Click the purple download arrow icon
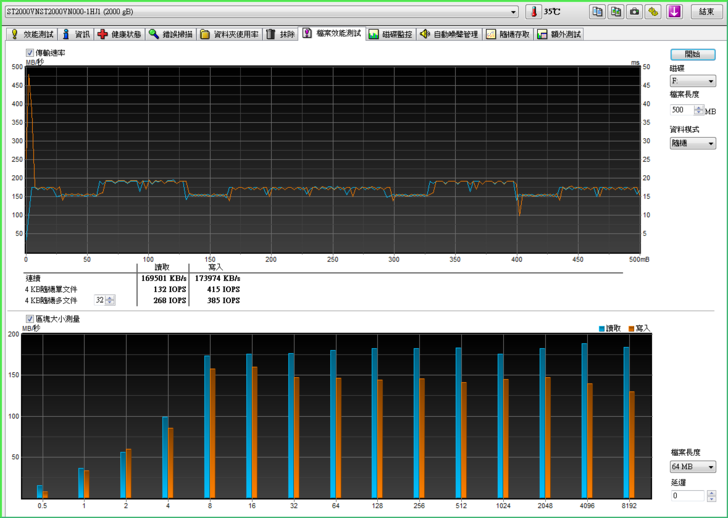Viewport: 728px width, 518px height. [x=675, y=11]
